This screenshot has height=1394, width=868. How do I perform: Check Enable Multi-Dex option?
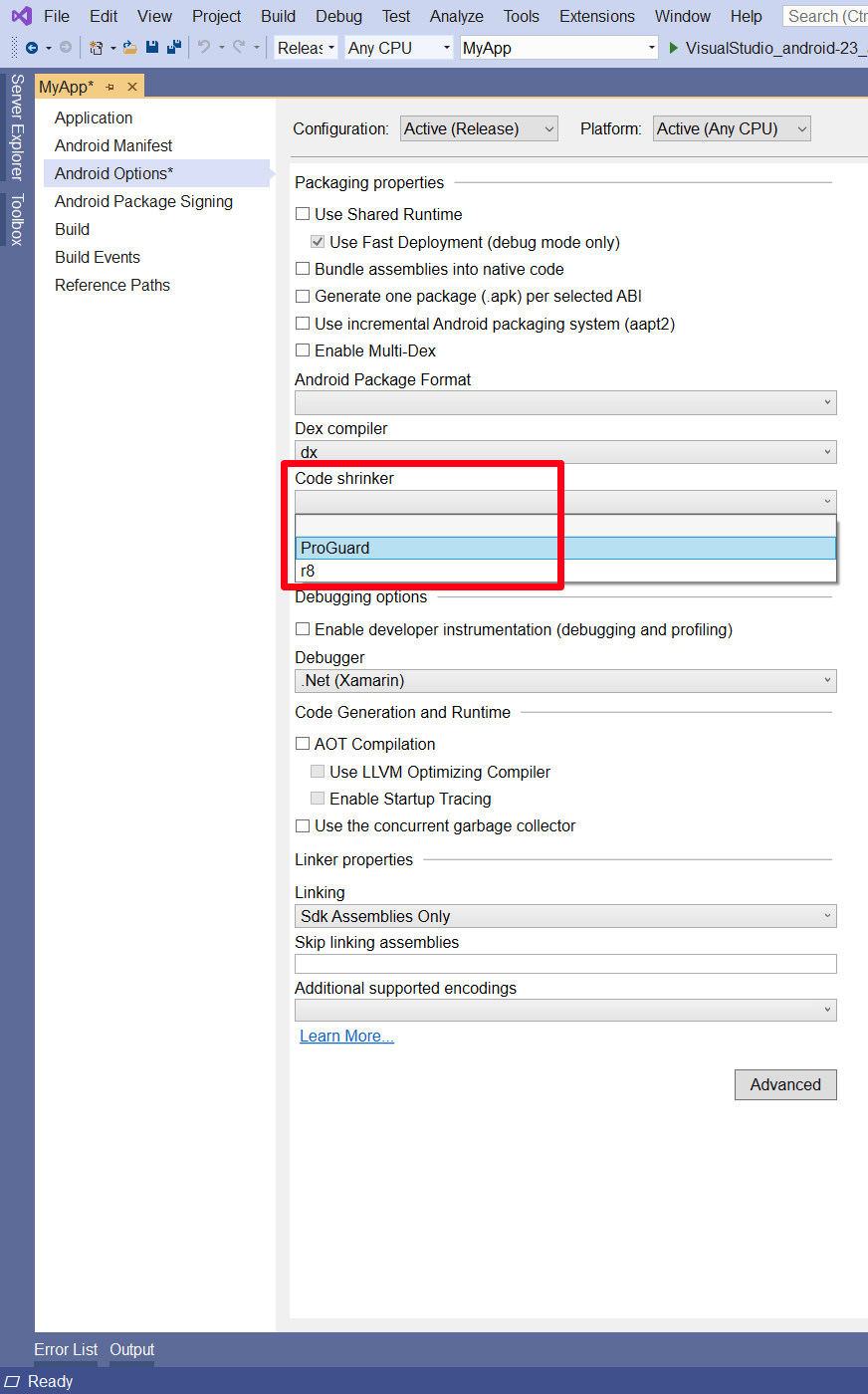(303, 350)
